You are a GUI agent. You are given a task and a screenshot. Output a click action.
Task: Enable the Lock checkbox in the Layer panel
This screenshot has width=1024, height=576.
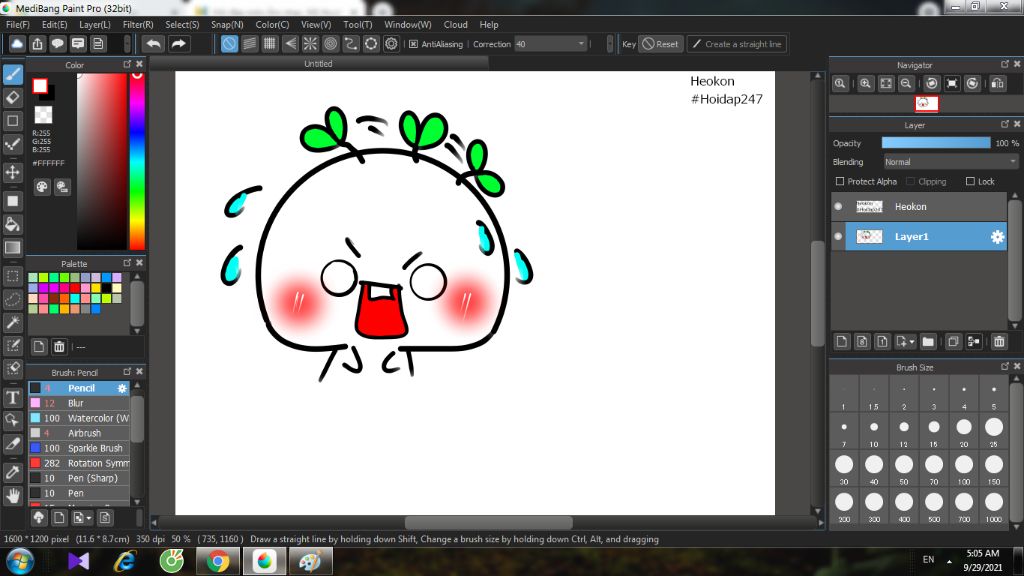tap(970, 182)
